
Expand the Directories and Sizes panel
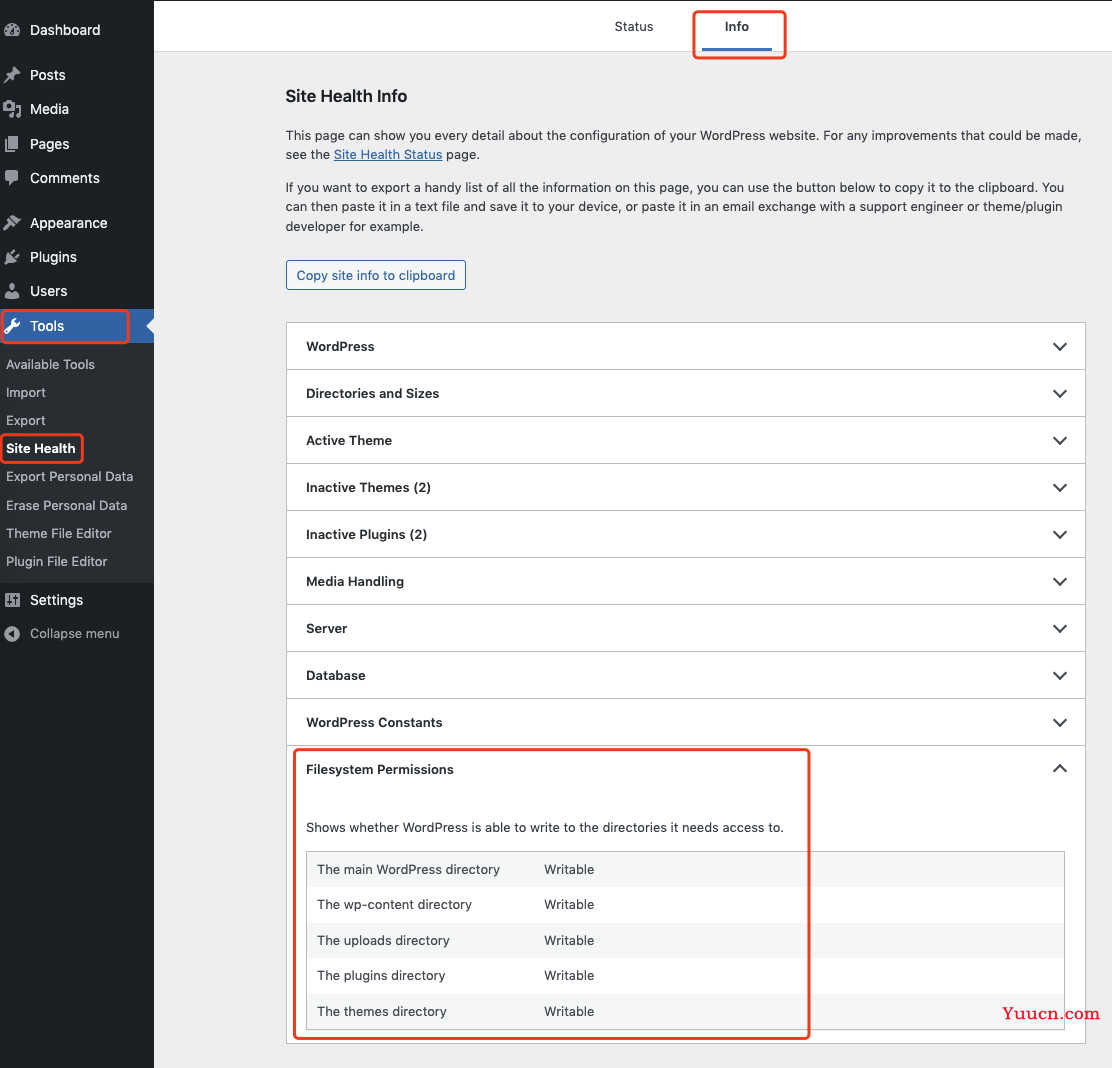tap(1060, 394)
